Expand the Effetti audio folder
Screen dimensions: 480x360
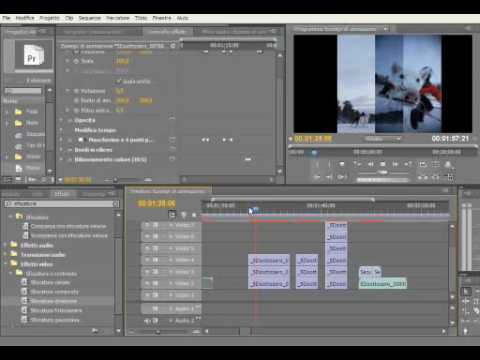tap(6, 245)
